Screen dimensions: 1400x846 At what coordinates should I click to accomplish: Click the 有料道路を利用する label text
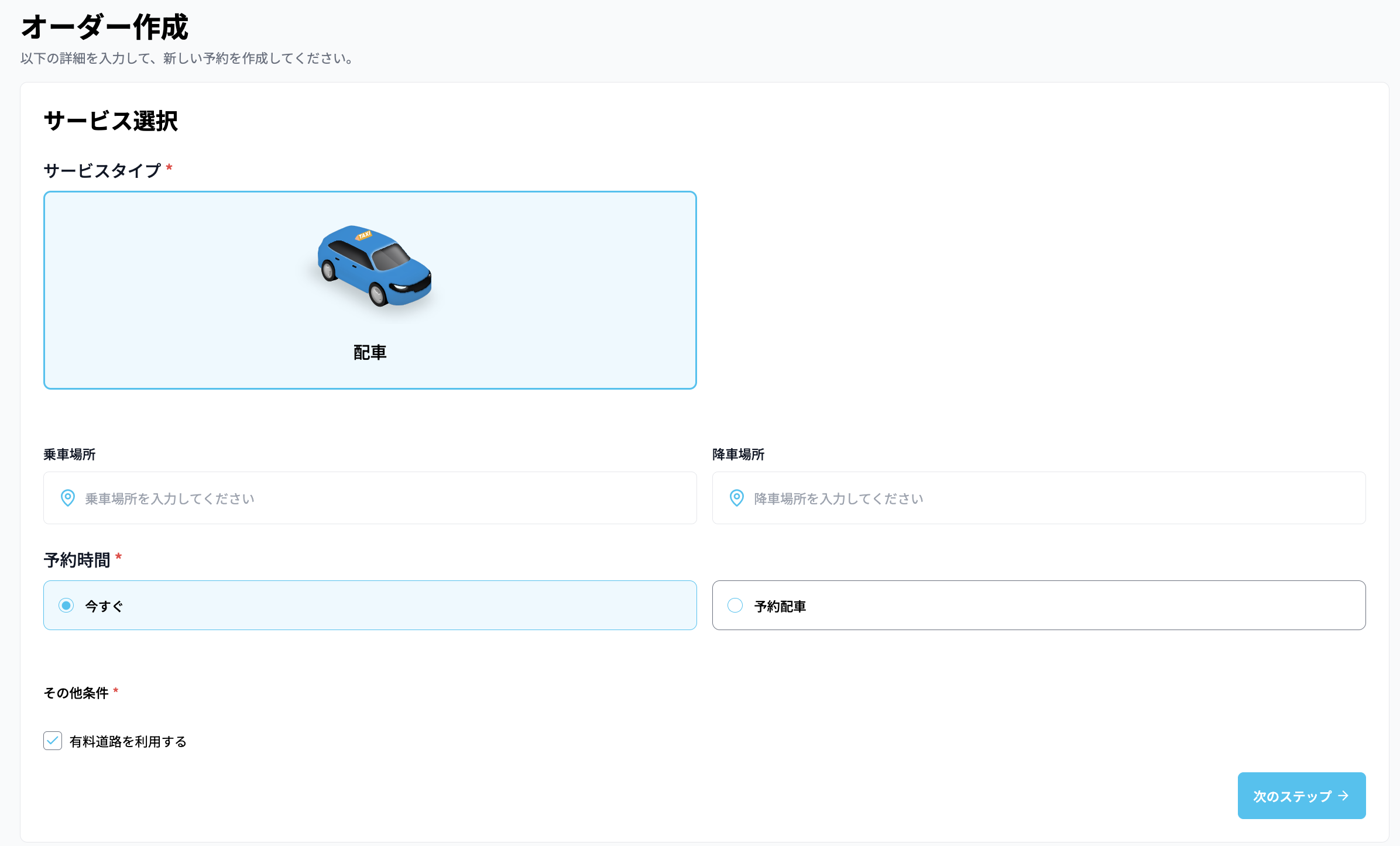[128, 741]
